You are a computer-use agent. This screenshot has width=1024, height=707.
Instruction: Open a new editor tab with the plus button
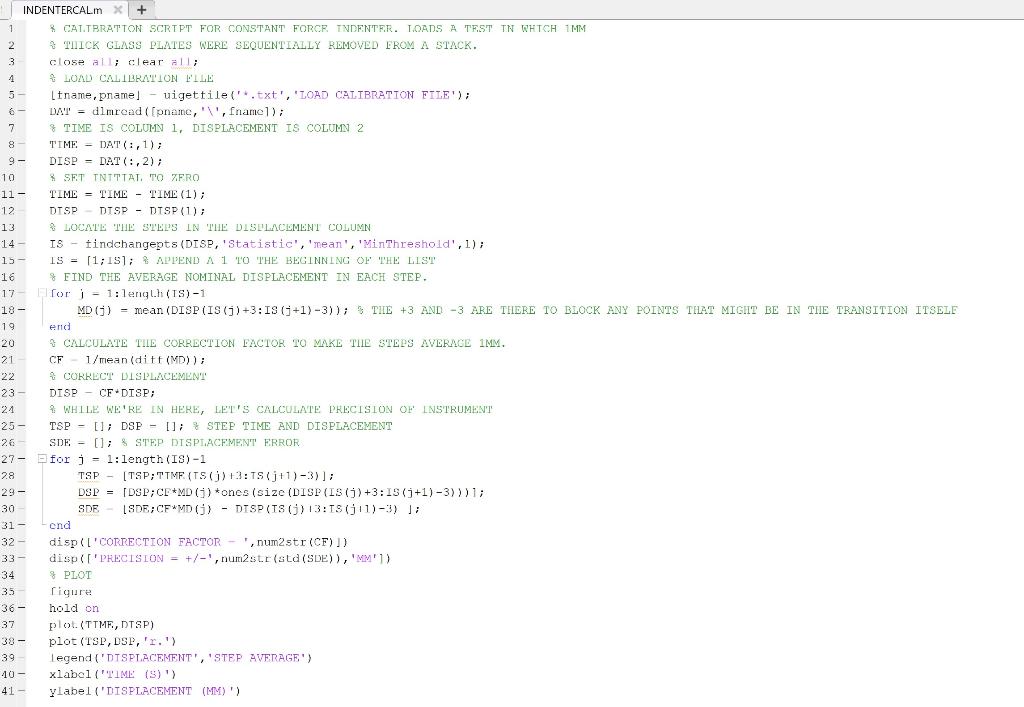coord(141,9)
